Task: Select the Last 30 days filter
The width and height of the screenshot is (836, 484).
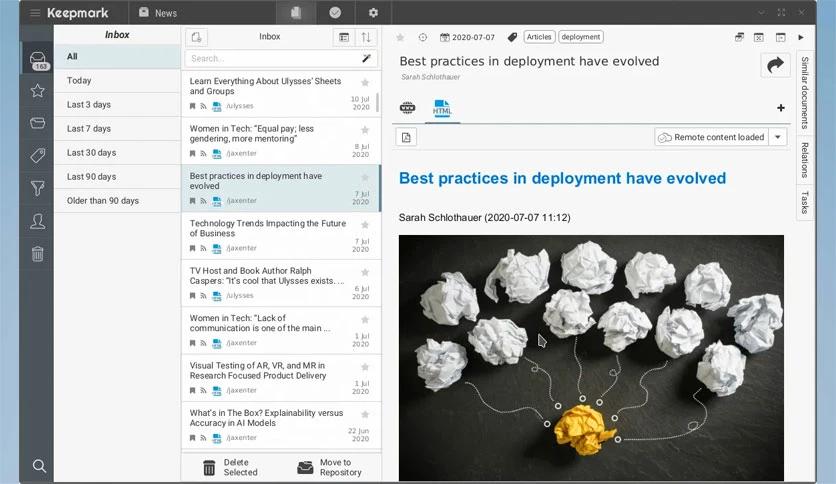Action: pyautogui.click(x=91, y=153)
